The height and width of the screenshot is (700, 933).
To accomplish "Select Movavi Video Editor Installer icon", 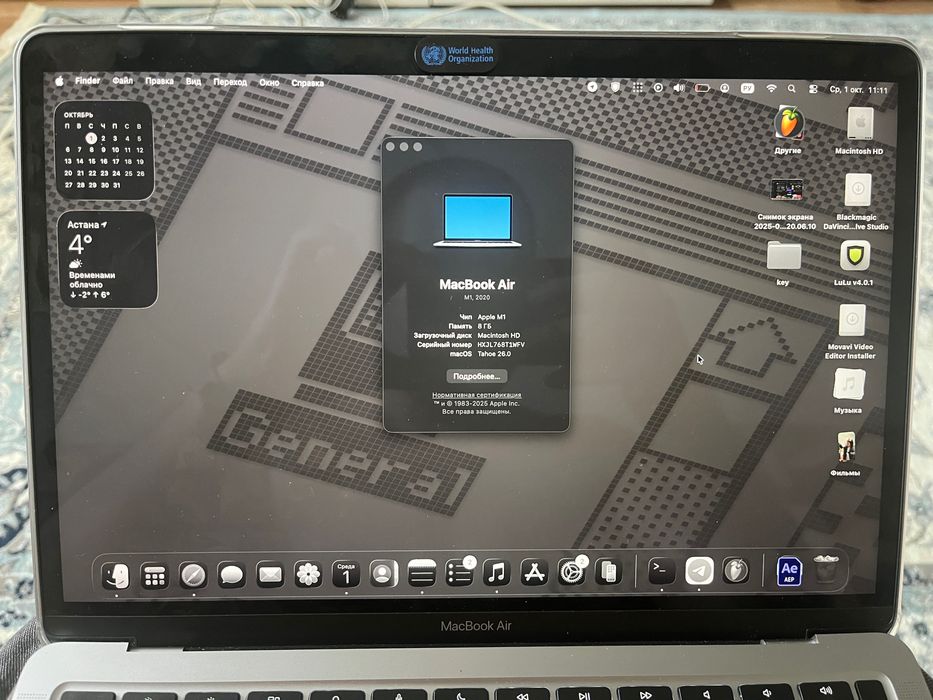I will [850, 332].
